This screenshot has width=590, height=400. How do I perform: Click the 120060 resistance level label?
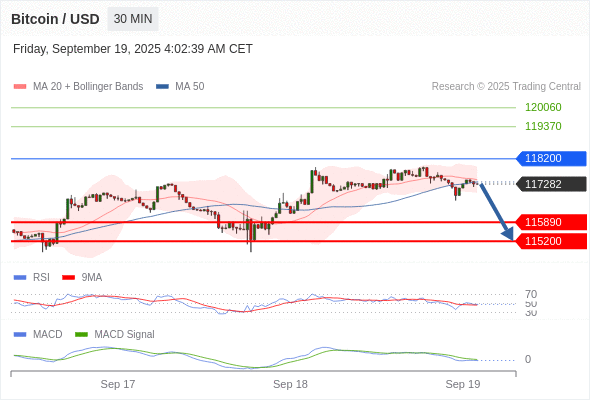pos(543,107)
